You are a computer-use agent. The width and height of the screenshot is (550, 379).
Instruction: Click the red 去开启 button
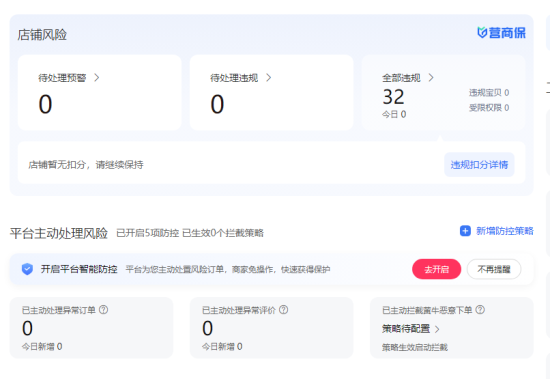click(436, 269)
